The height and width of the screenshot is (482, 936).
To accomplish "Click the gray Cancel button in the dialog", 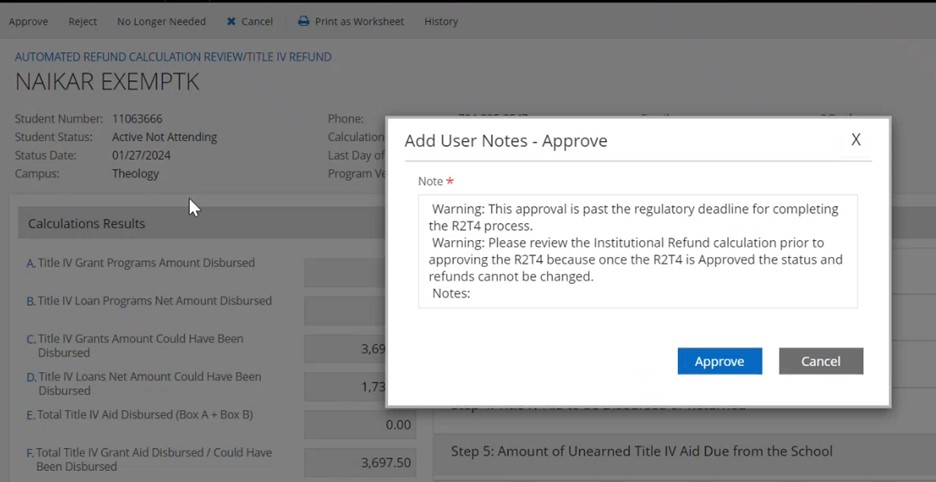I will point(821,361).
